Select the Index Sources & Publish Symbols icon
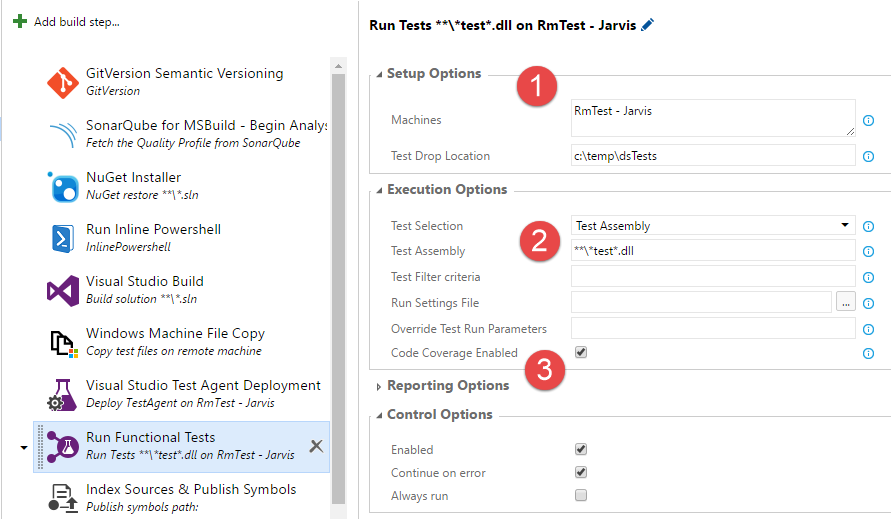This screenshot has height=519, width=891. [x=63, y=499]
